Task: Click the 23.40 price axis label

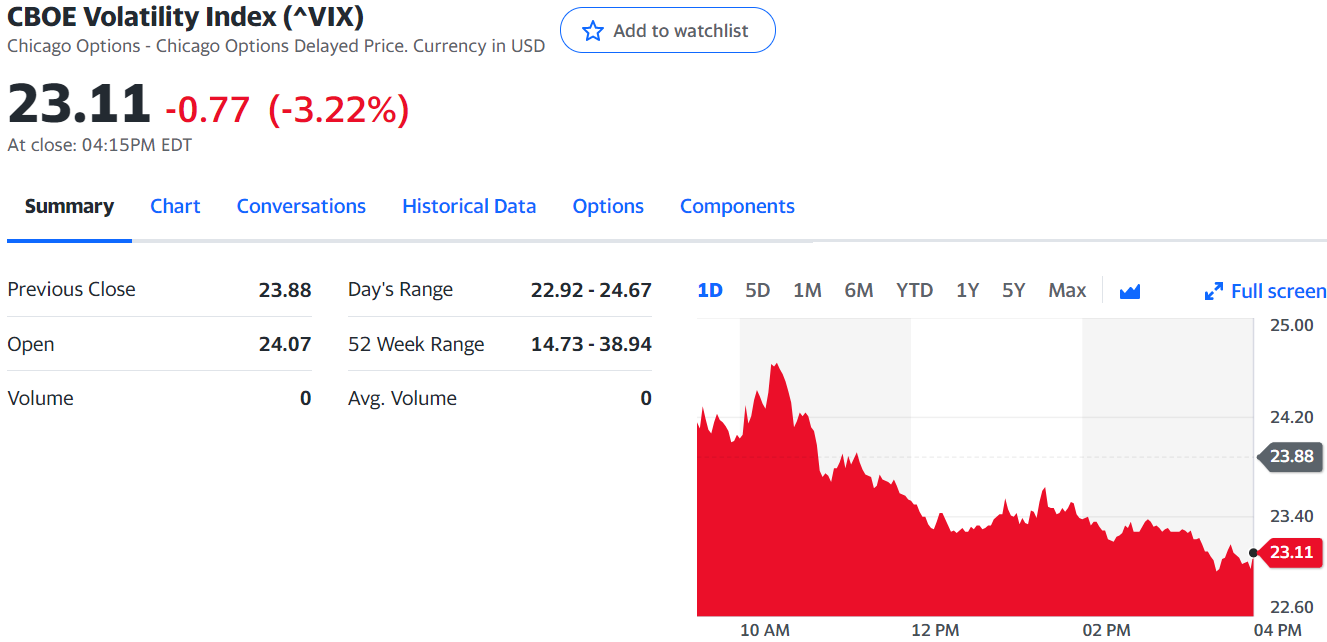Action: (x=1294, y=516)
